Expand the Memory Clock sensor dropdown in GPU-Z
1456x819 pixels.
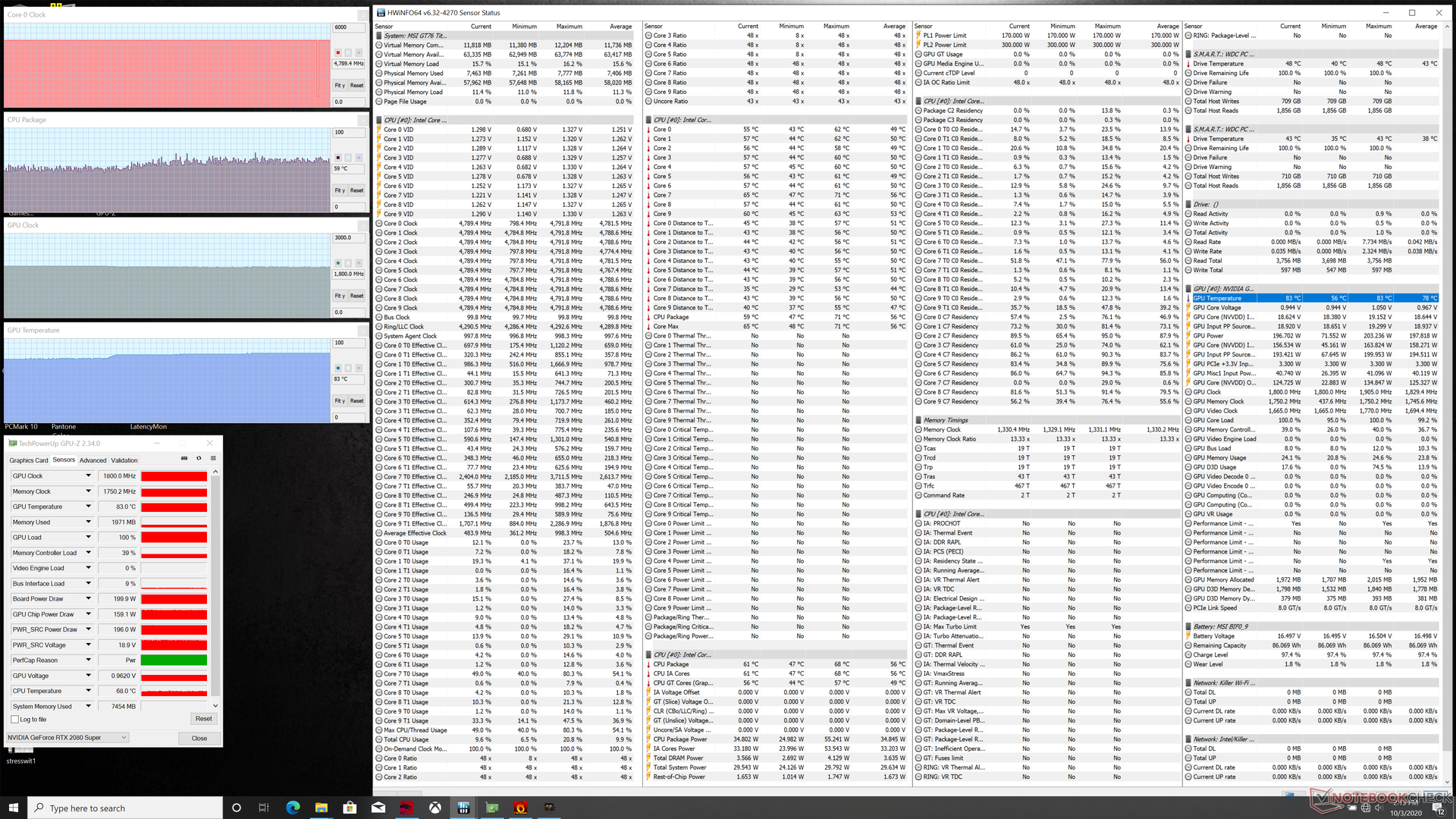click(88, 491)
